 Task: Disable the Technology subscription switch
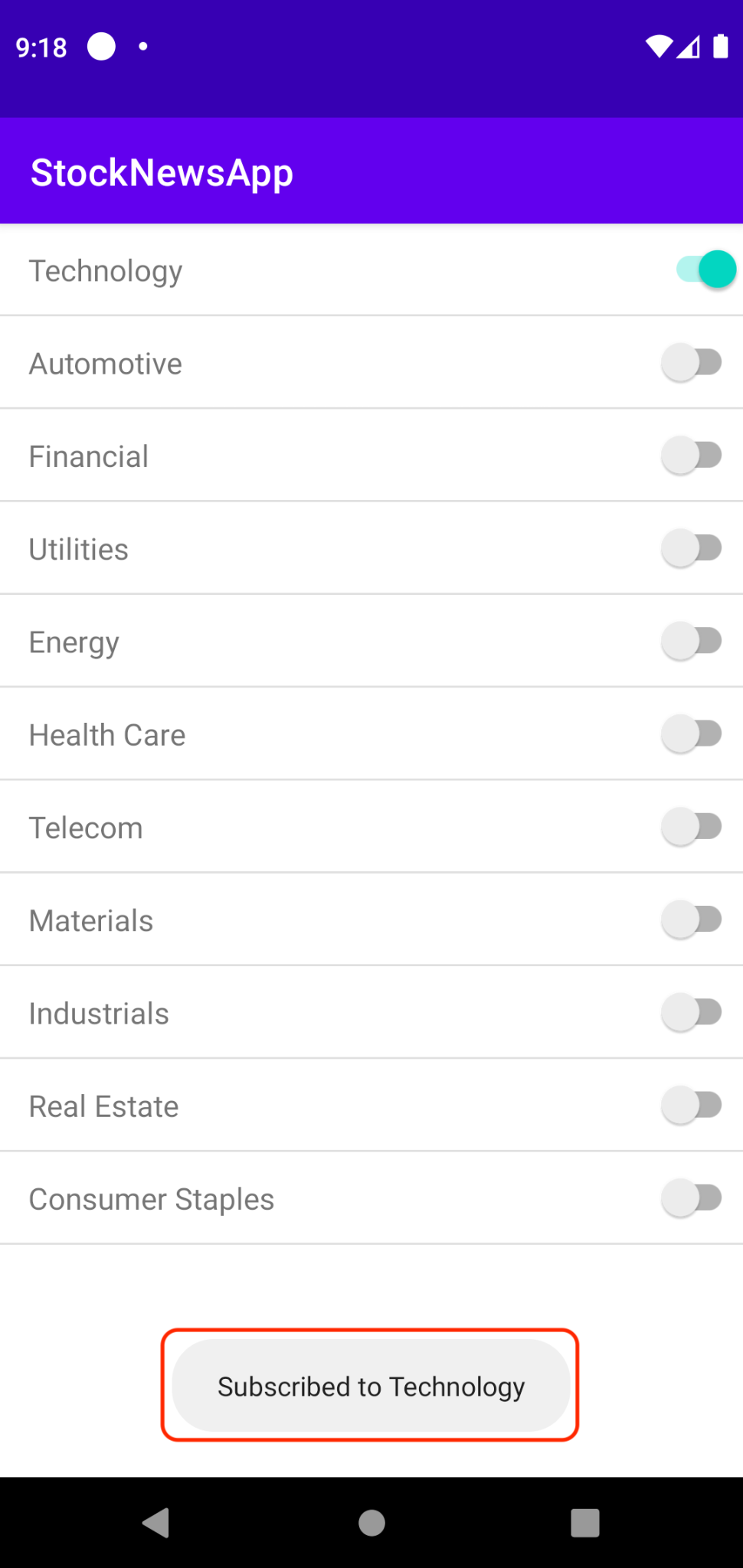pos(705,269)
